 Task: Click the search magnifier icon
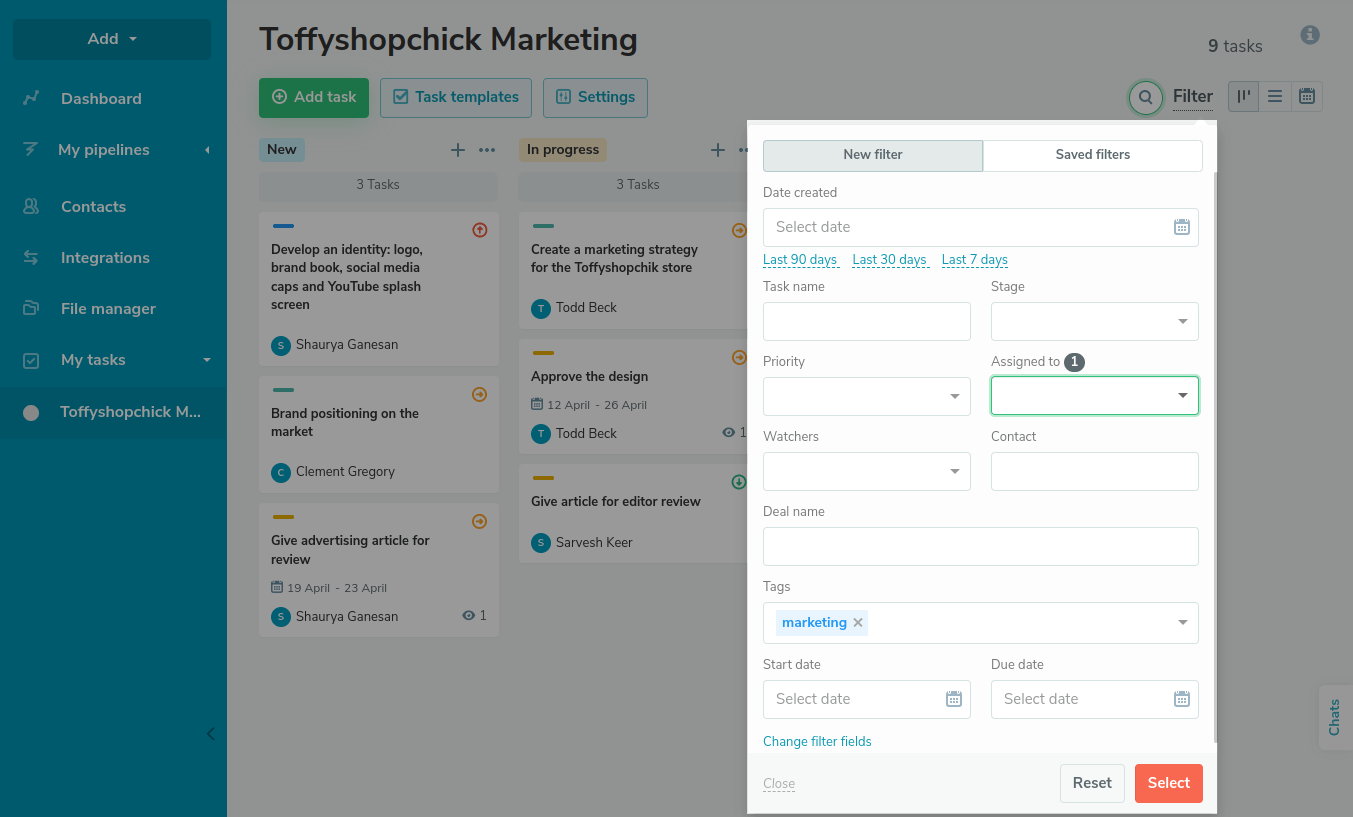(1146, 97)
